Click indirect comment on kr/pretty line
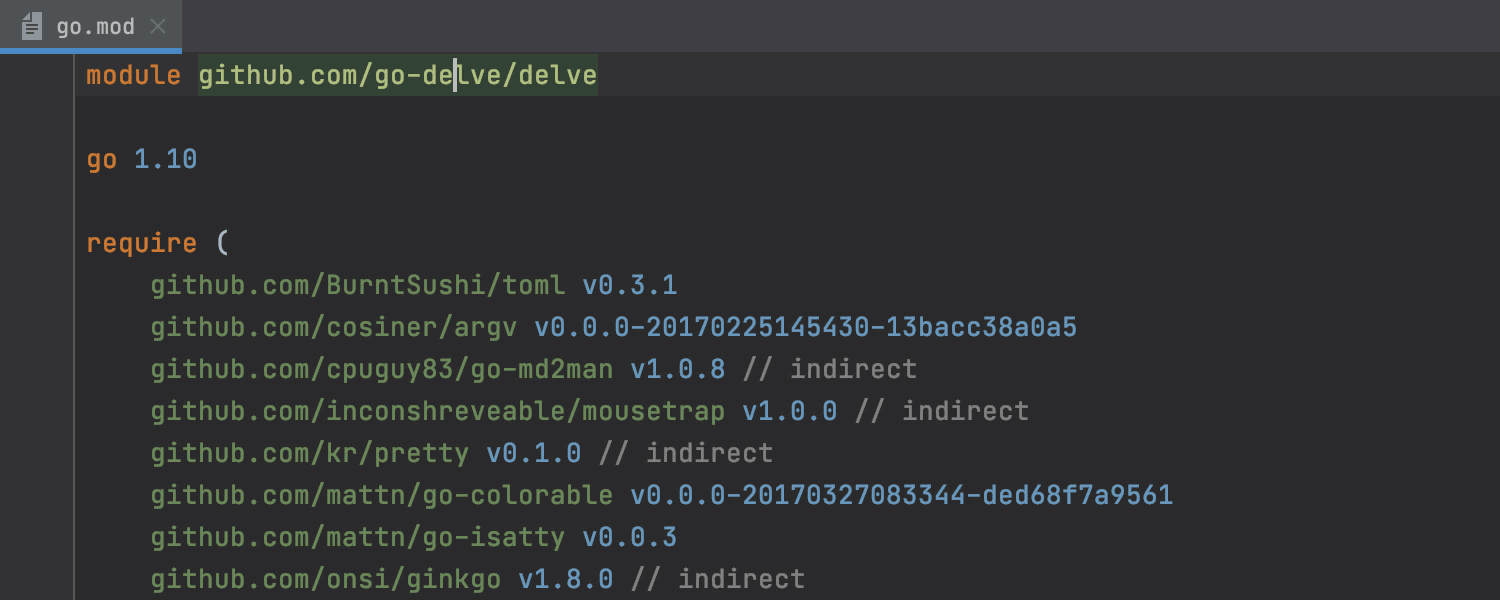The image size is (1500, 600). (x=686, y=453)
